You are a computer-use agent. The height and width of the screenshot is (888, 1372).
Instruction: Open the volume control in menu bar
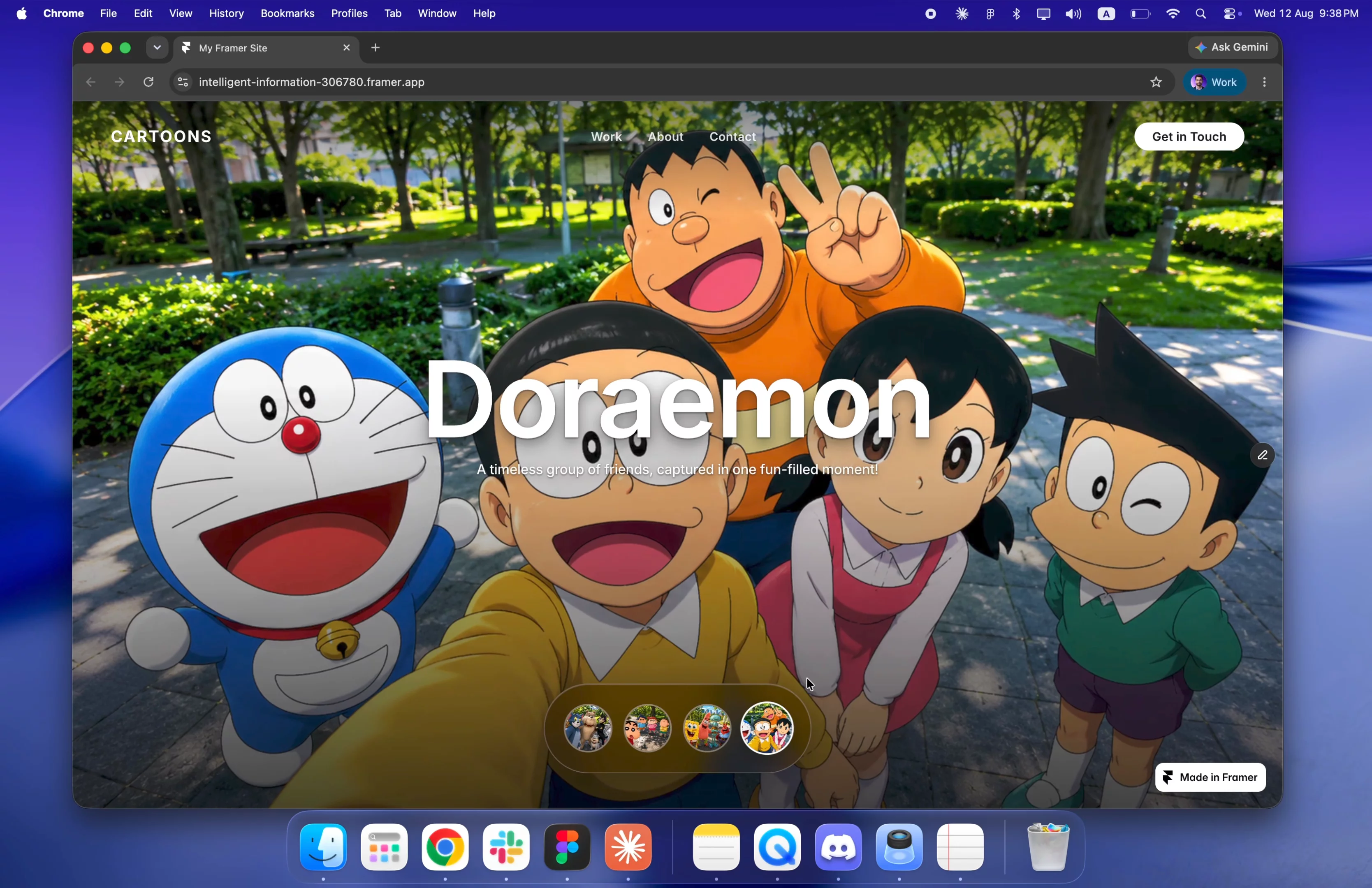(1073, 14)
